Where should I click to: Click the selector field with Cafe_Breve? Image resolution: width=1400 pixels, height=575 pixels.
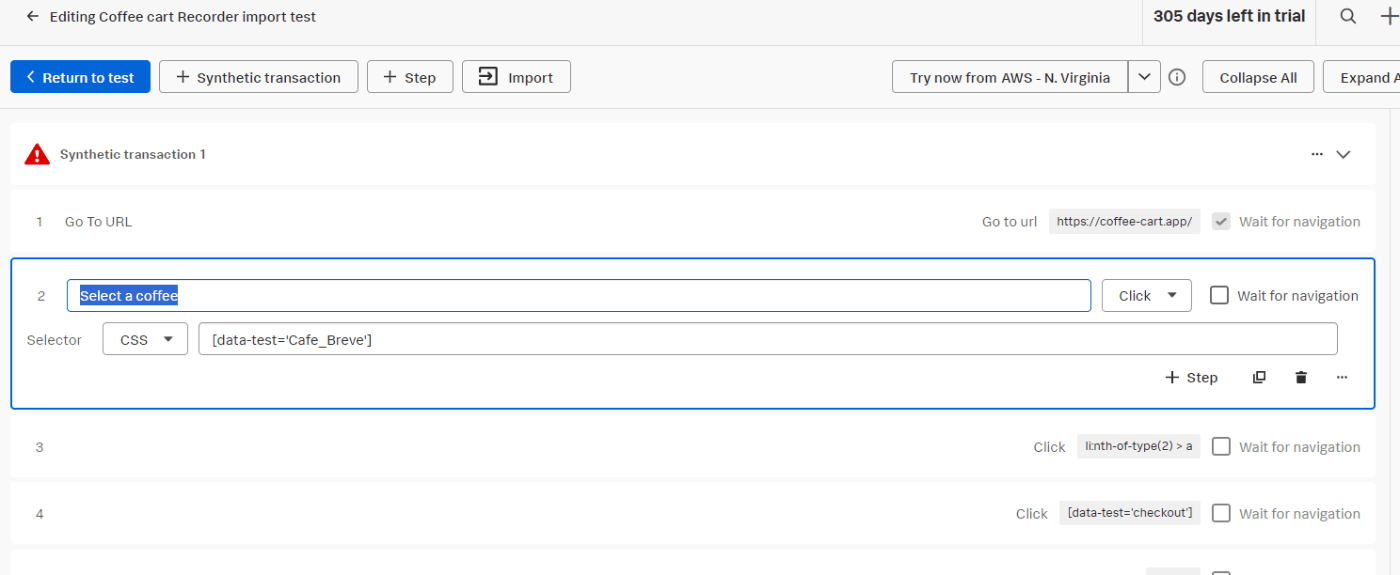(x=768, y=339)
